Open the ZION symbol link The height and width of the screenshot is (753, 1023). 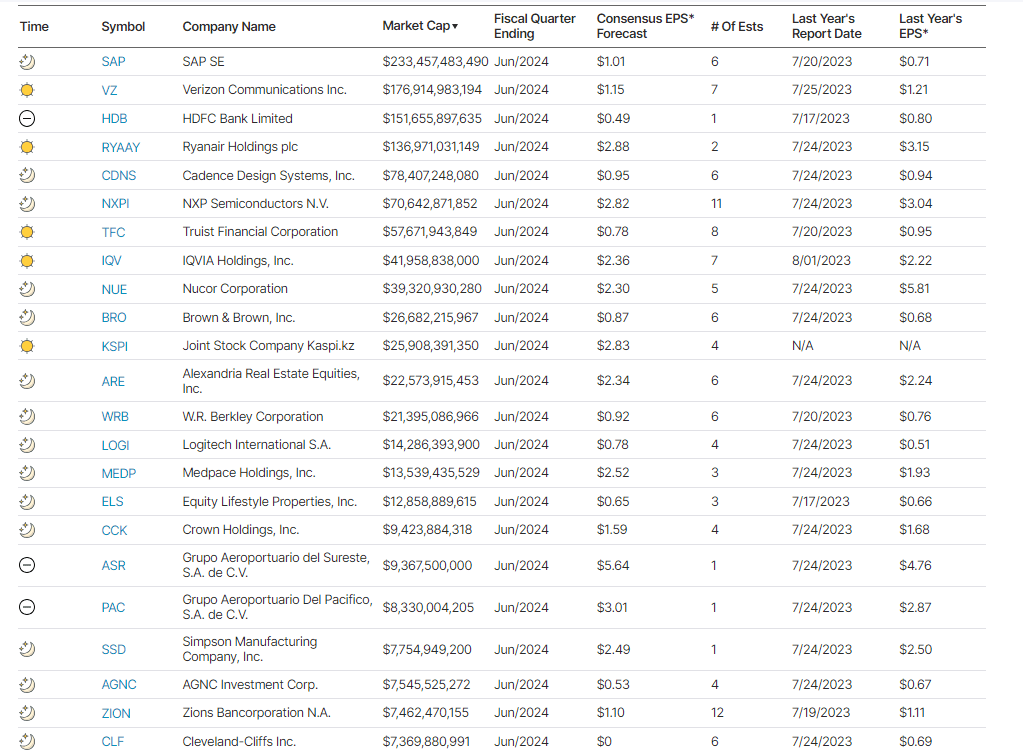tap(116, 714)
